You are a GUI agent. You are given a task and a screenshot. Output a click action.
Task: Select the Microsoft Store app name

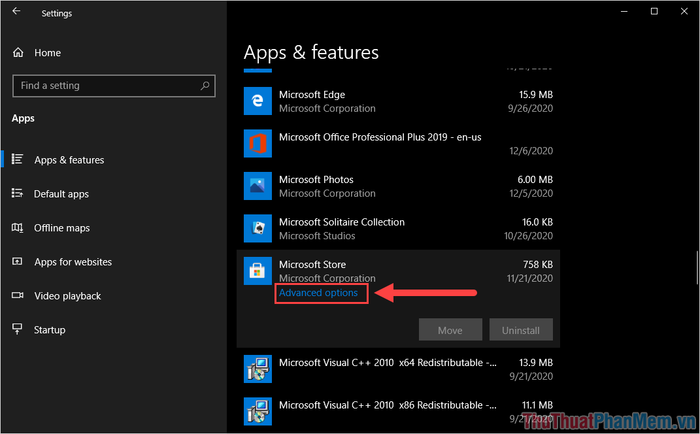pyautogui.click(x=312, y=264)
